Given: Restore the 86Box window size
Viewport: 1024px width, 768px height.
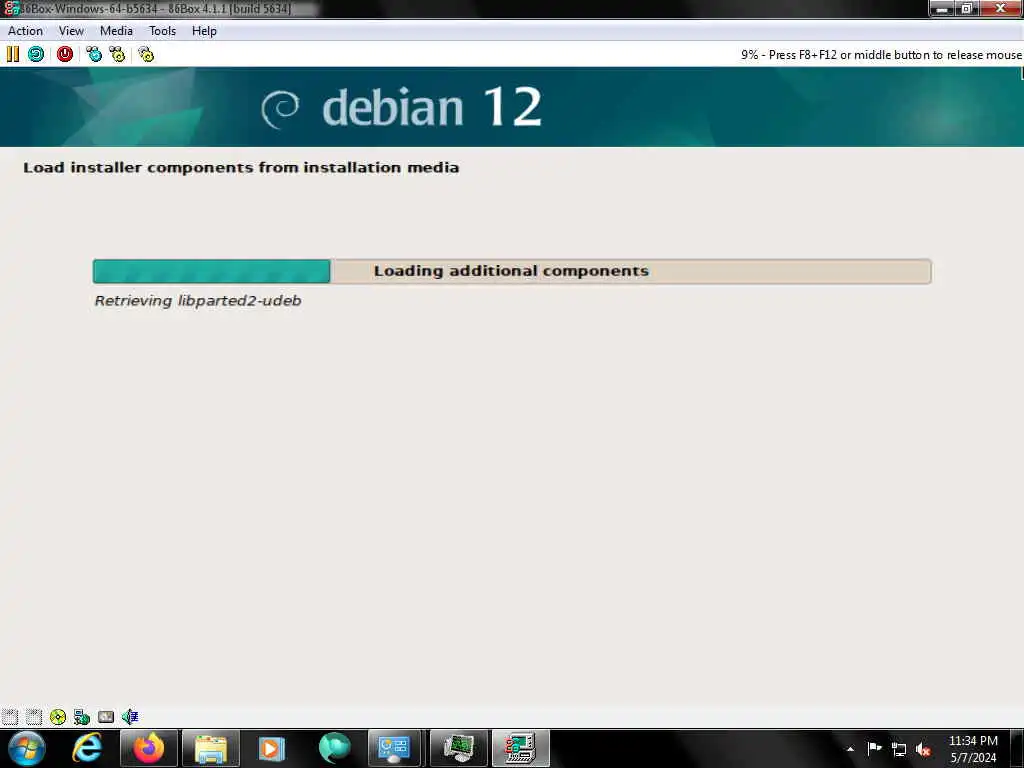Looking at the screenshot, I should click(967, 8).
